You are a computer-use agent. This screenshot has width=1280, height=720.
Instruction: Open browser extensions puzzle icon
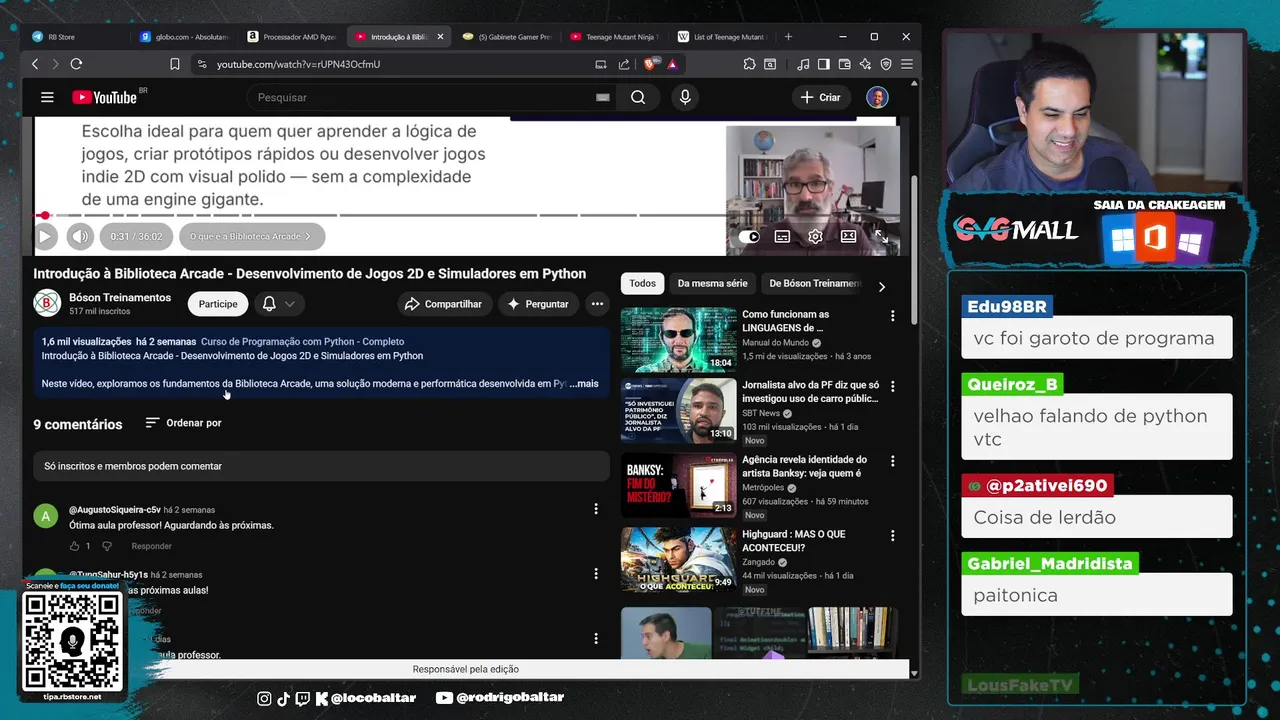(x=750, y=64)
